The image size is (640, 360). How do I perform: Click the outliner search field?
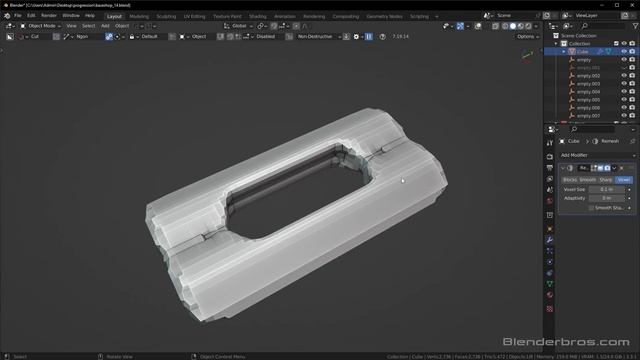point(602,26)
